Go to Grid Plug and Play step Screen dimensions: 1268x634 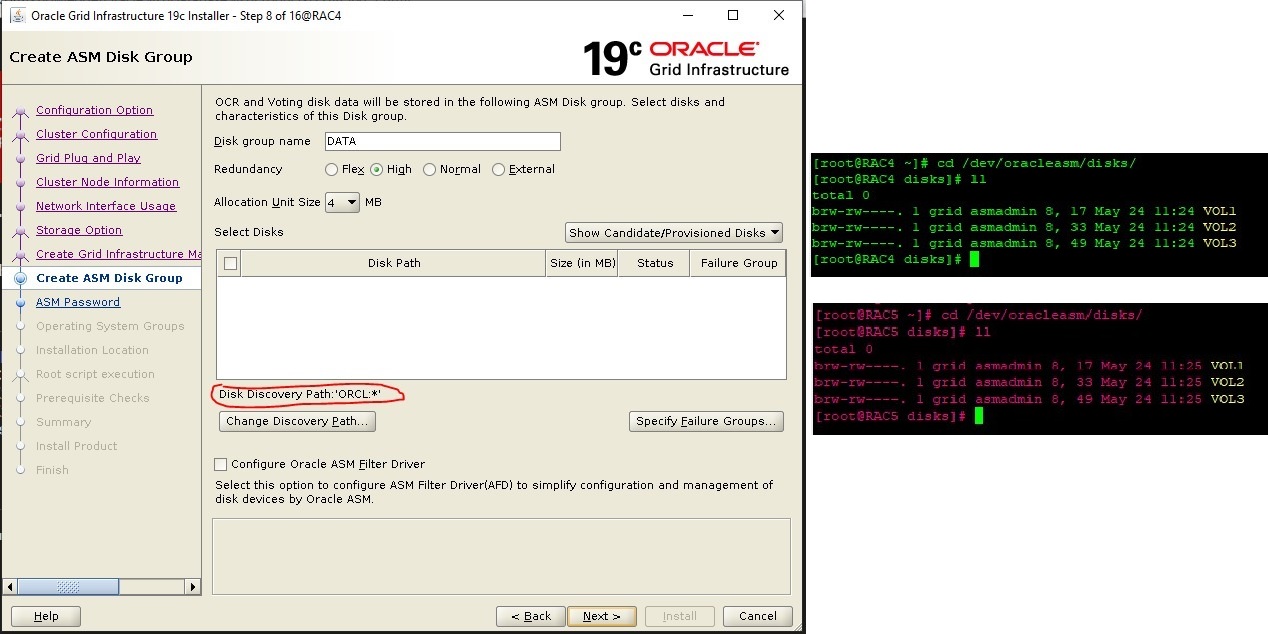[88, 158]
